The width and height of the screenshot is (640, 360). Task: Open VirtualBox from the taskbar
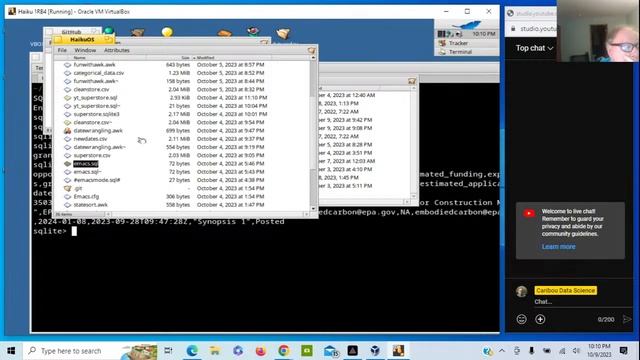(376, 351)
